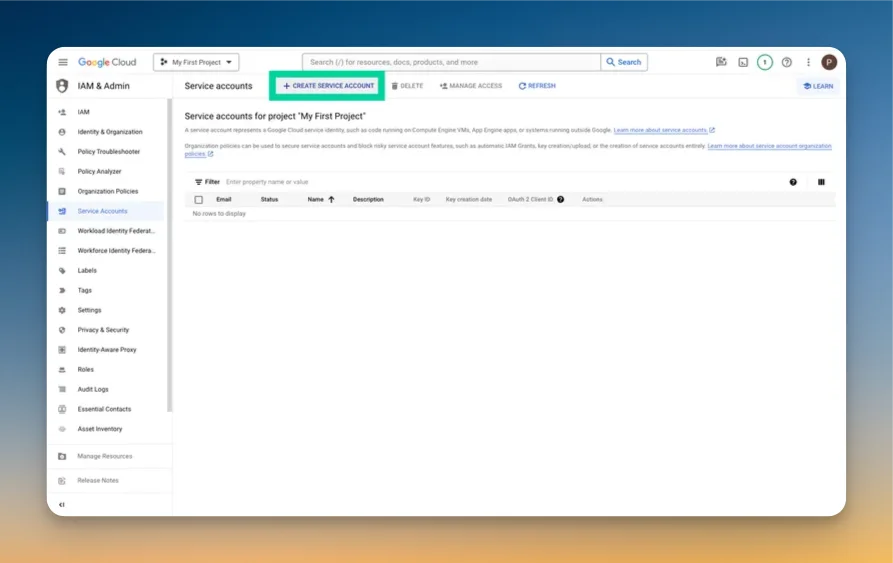
Task: Sort by the Email column header
Action: pyautogui.click(x=223, y=200)
